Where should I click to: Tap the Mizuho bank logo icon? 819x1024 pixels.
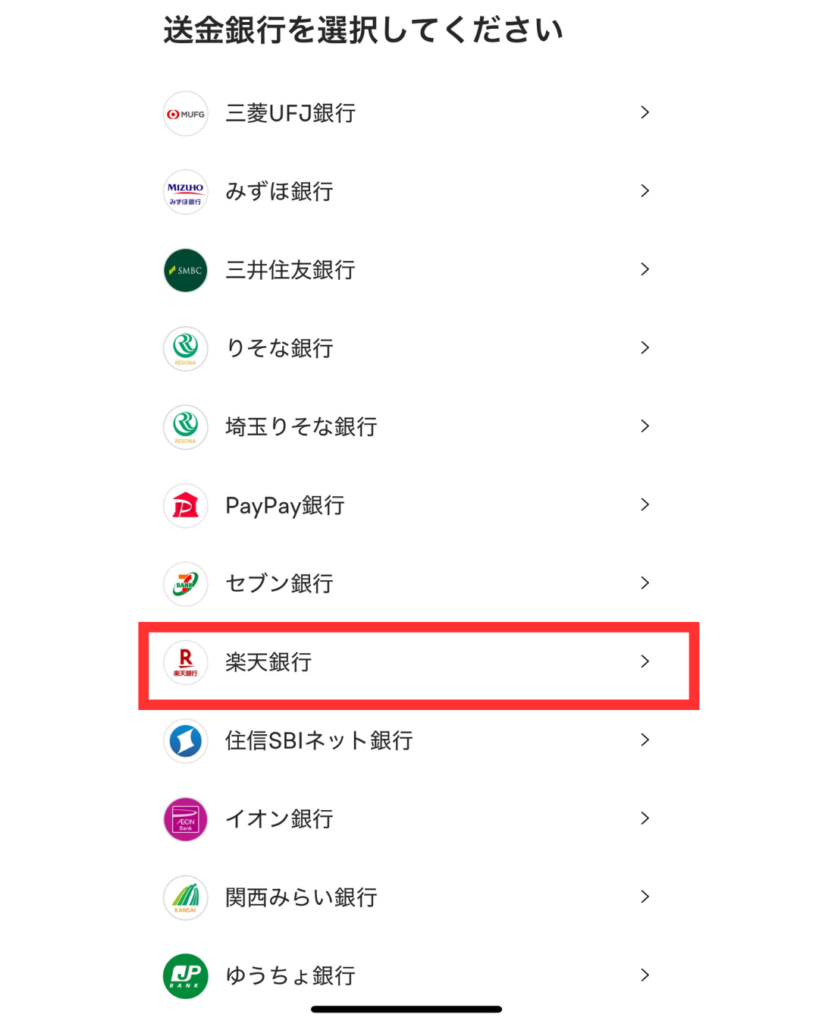click(x=185, y=192)
